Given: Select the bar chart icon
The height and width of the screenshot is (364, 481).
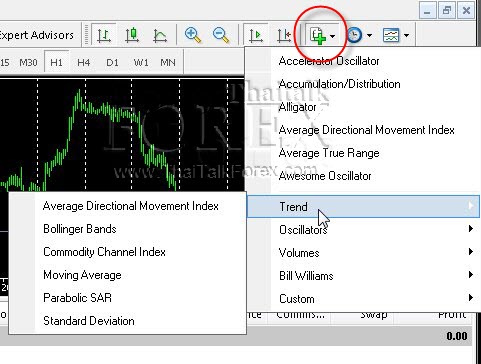Looking at the screenshot, I should pos(104,35).
